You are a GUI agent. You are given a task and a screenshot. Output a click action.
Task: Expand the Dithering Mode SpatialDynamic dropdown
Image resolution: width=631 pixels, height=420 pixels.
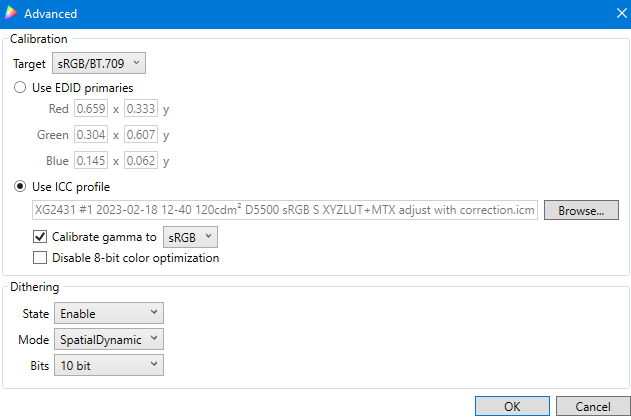(x=108, y=340)
